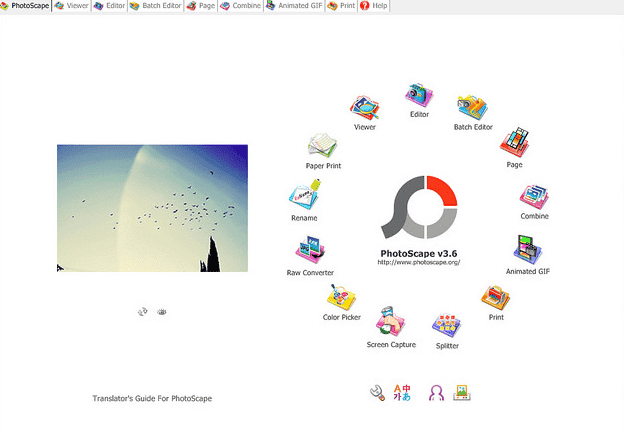Click the Print icon in the circle
The image size is (624, 432).
tap(496, 298)
